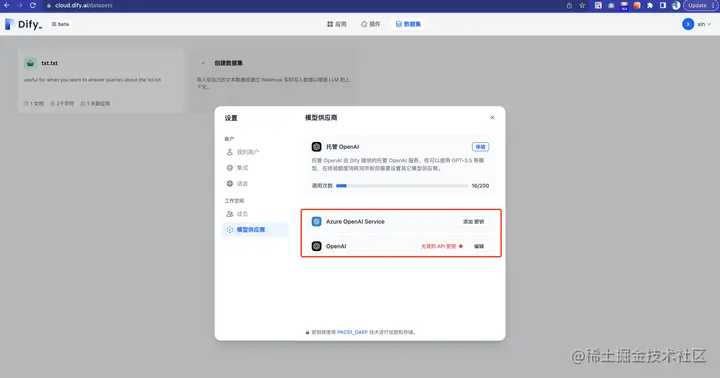
Task: Click the 创建数据集 card
Action: tap(274, 81)
